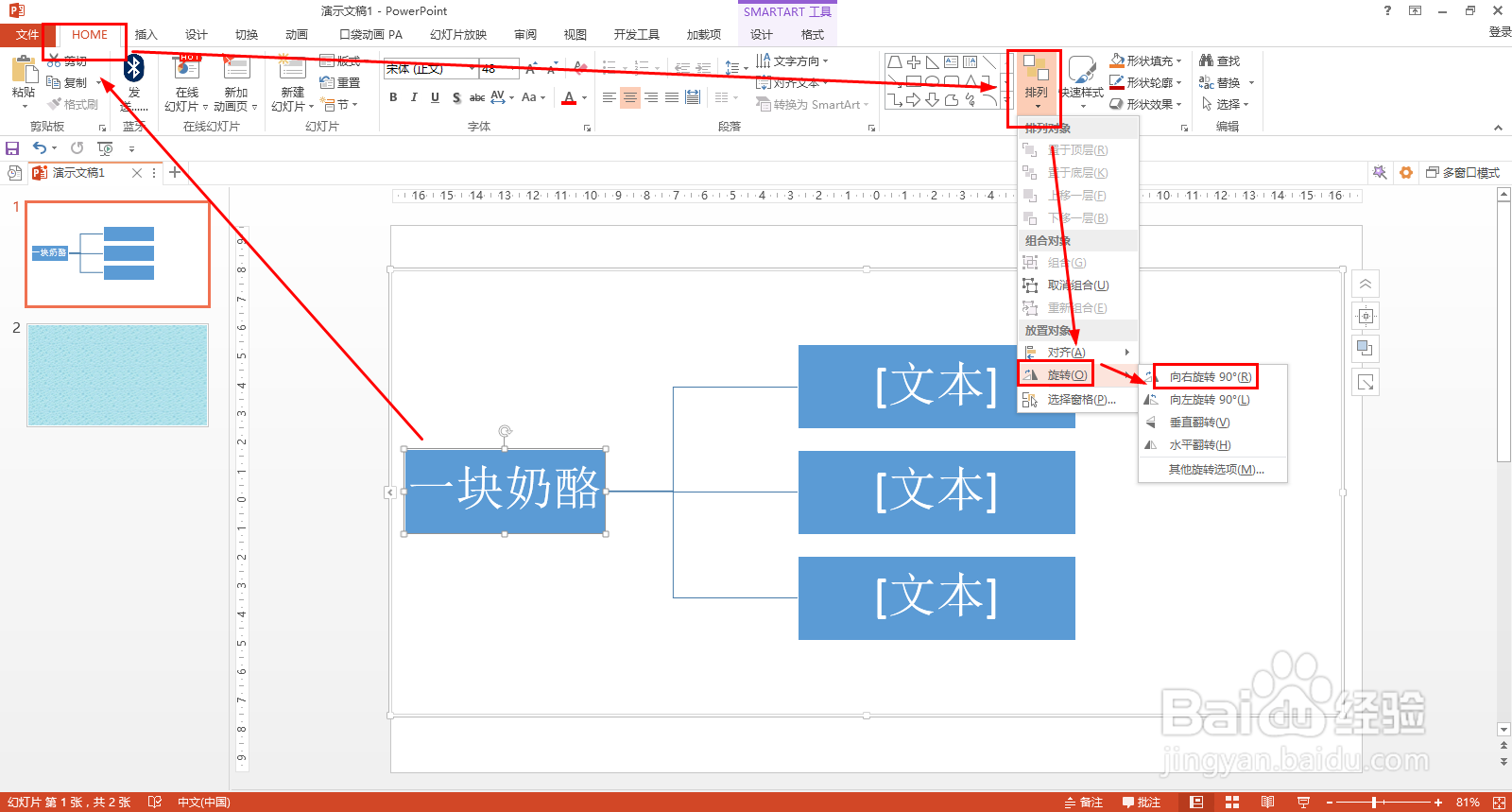This screenshot has height=812, width=1512.
Task: Click the Bold formatting button
Action: (x=393, y=97)
